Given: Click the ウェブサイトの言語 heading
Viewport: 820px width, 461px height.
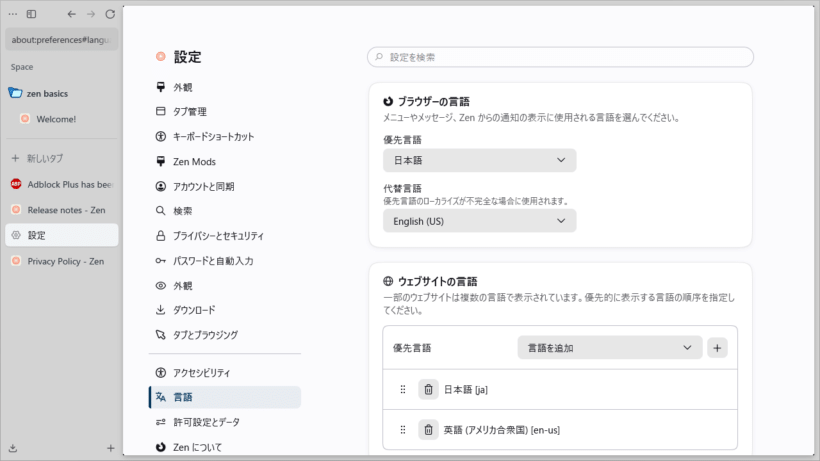Looking at the screenshot, I should pos(437,282).
